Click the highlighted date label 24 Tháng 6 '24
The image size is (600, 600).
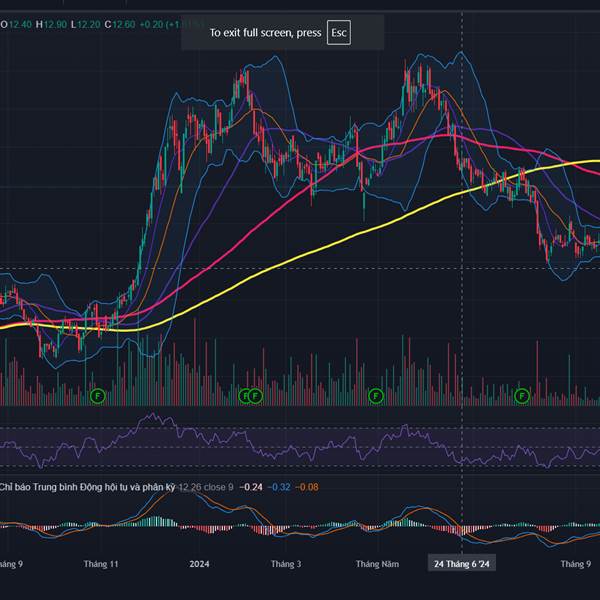(461, 564)
